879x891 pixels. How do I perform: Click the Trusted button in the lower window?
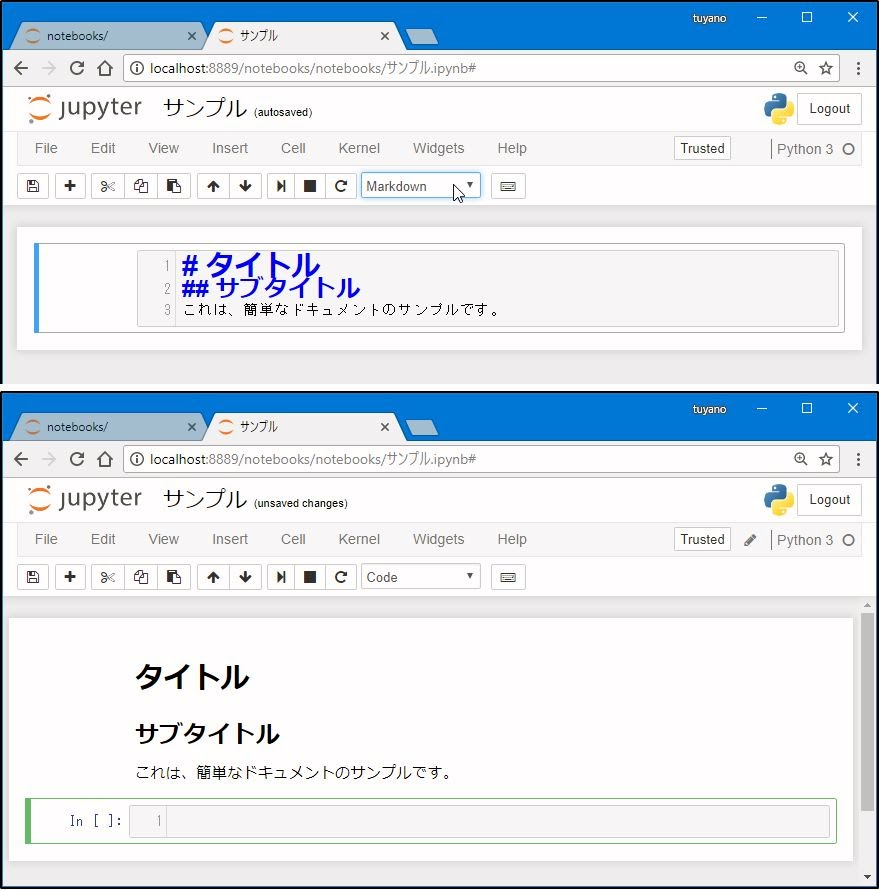click(702, 539)
